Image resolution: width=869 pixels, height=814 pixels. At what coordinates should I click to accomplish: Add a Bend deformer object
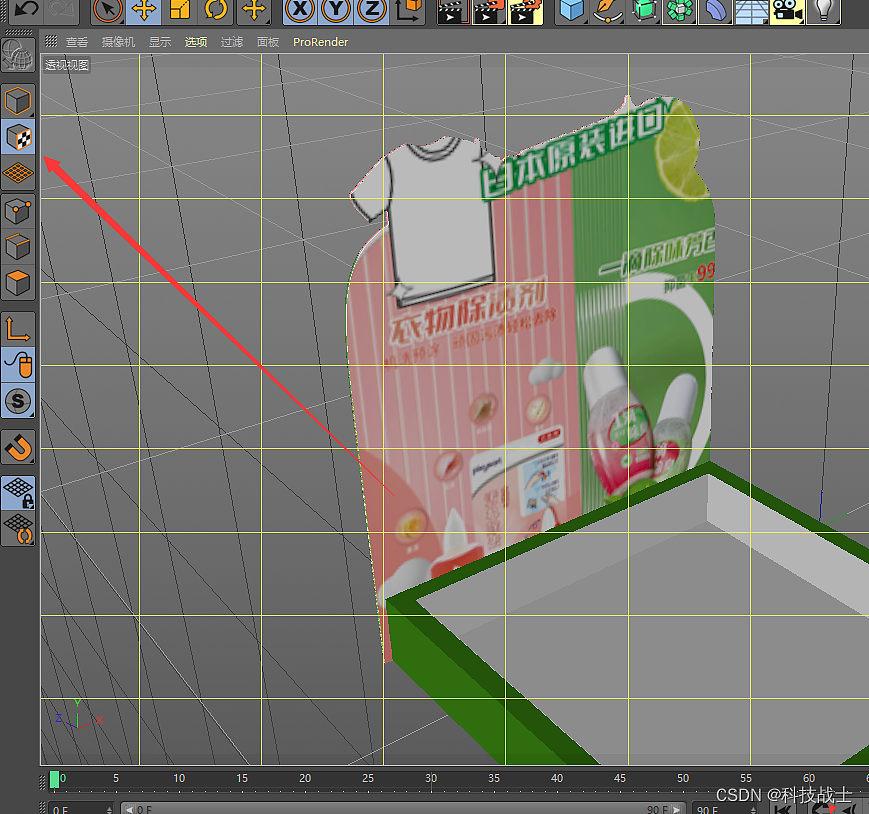[715, 11]
